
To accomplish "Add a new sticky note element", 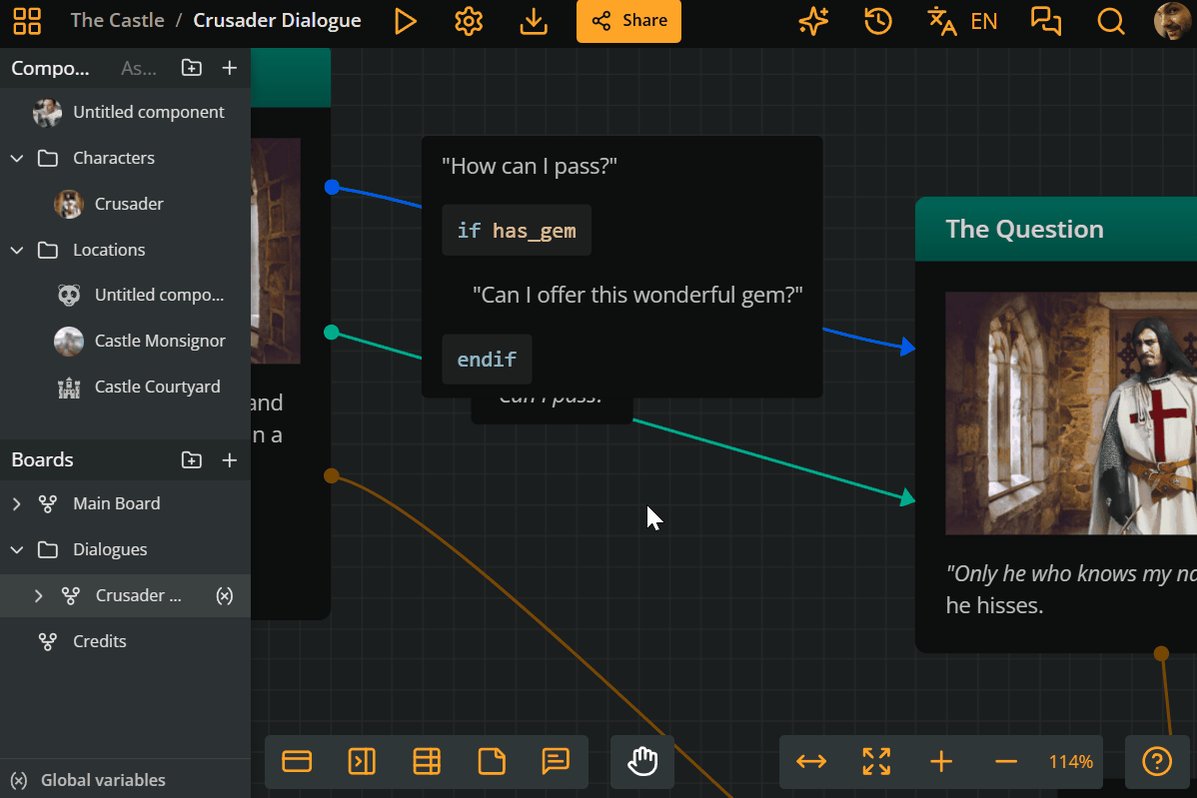I will [492, 761].
